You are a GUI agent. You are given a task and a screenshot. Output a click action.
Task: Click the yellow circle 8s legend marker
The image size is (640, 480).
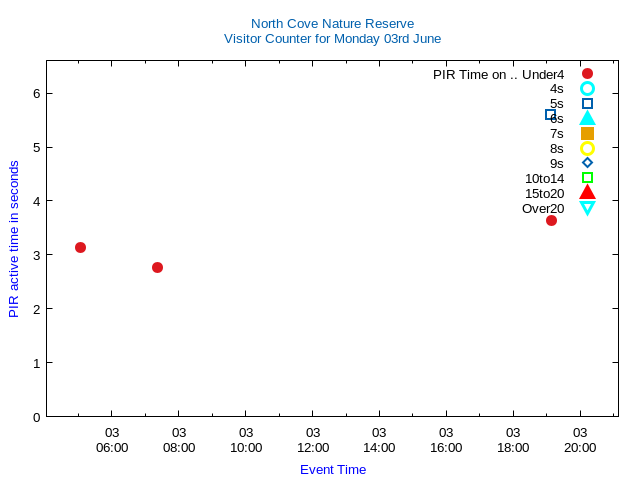587,148
